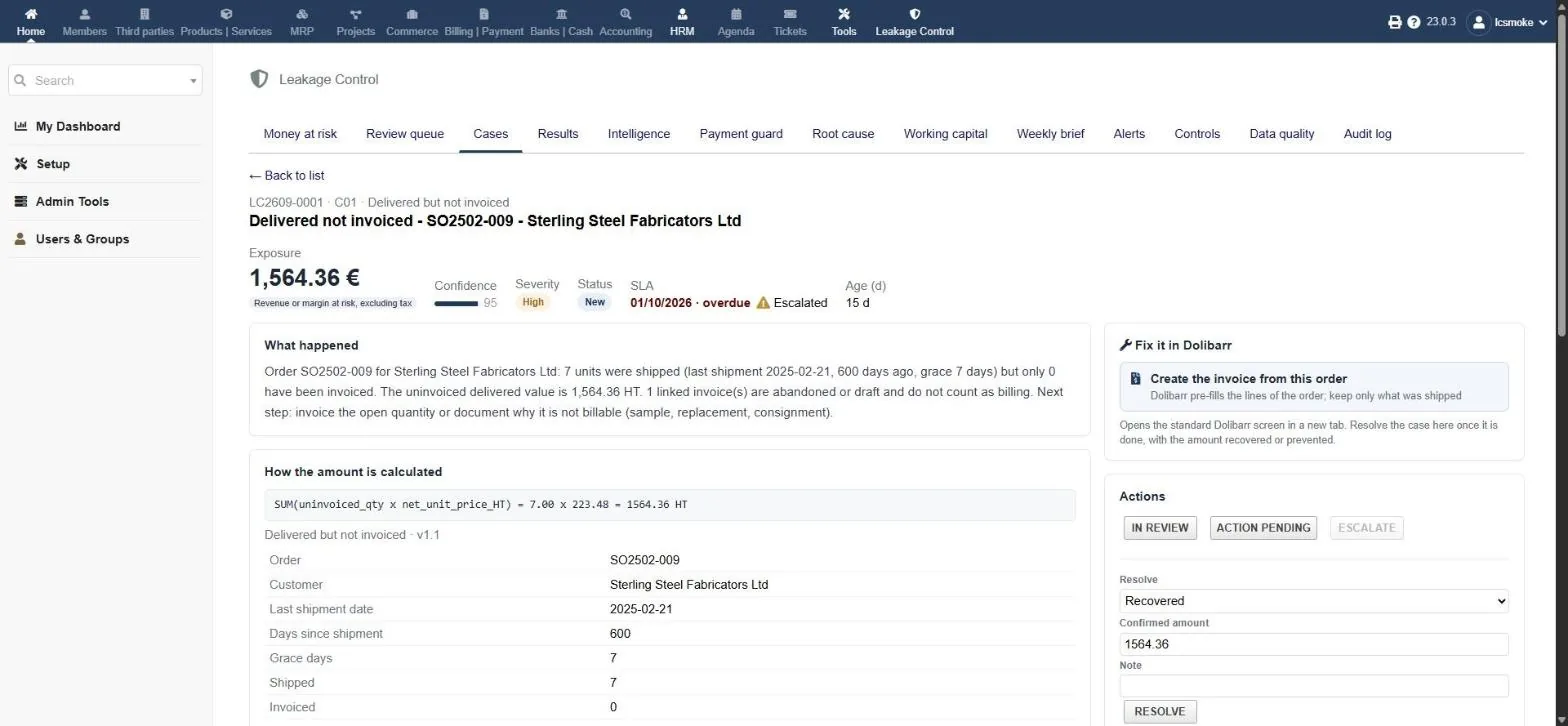This screenshot has width=1568, height=726.
Task: Open the search box dropdown arrow
Action: [x=193, y=81]
